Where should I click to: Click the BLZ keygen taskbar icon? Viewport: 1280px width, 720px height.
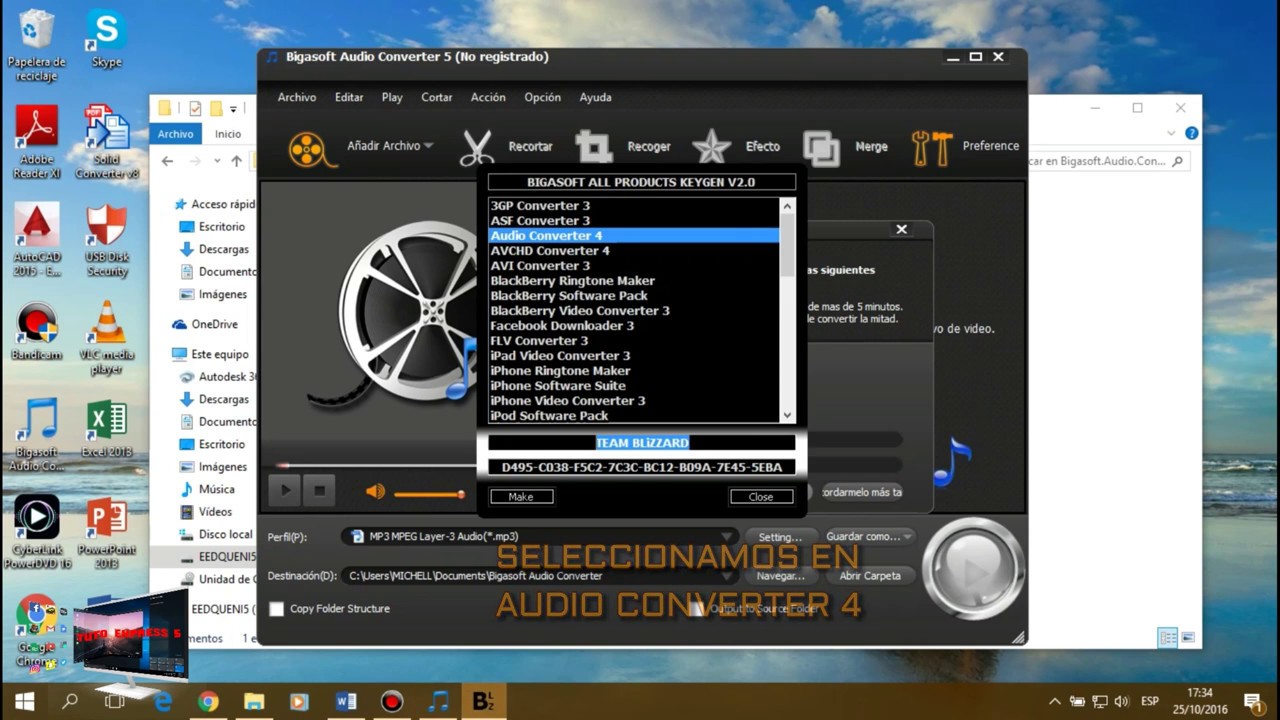[484, 701]
